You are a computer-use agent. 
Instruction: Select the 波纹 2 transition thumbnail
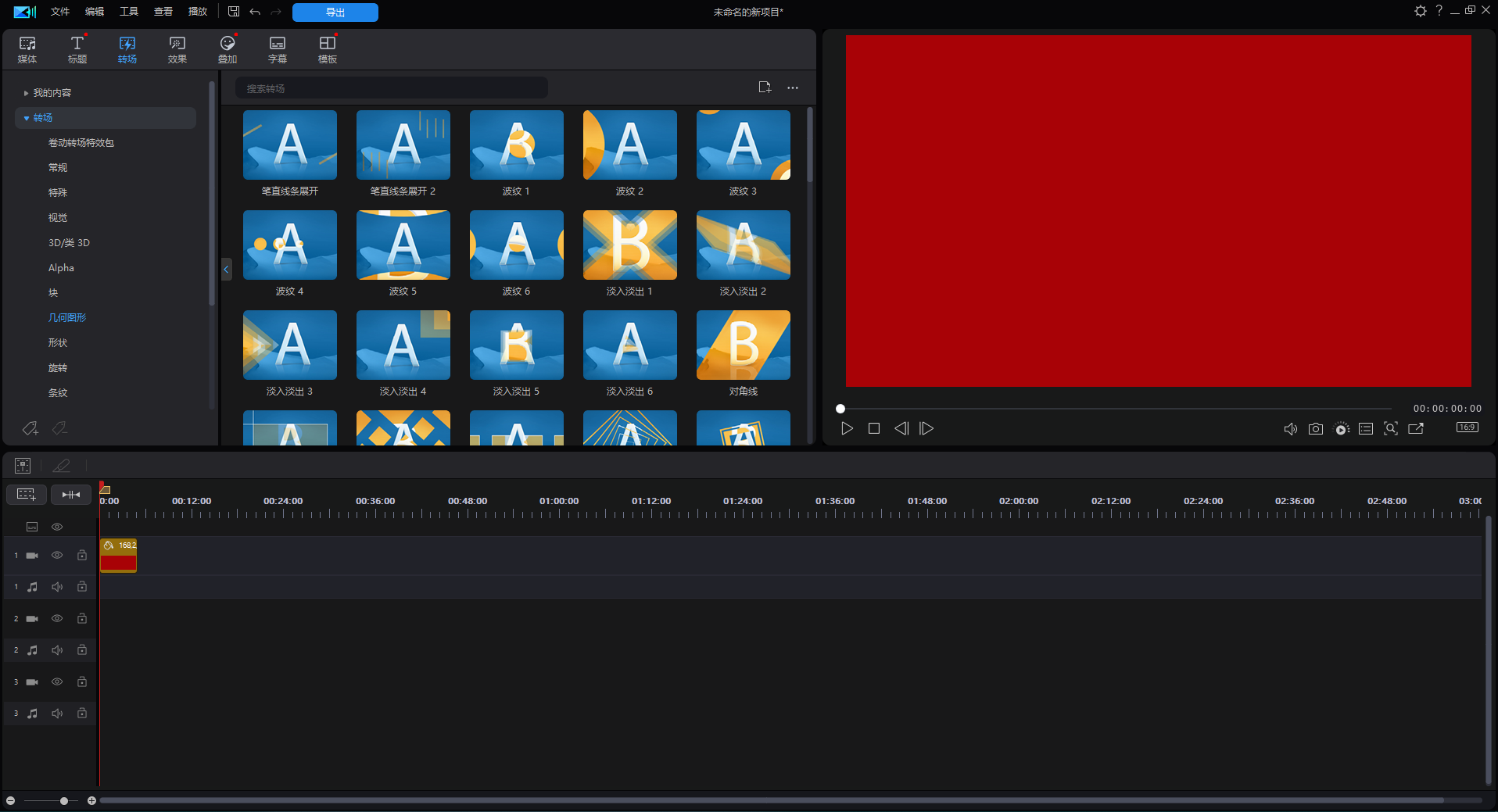coord(630,145)
